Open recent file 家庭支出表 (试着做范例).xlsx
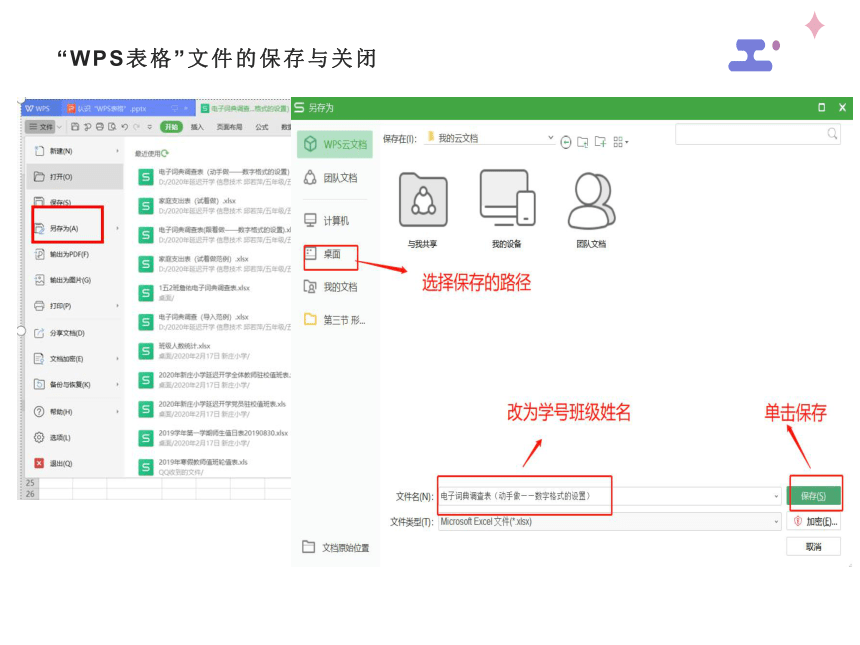The image size is (860, 645). pyautogui.click(x=214, y=264)
